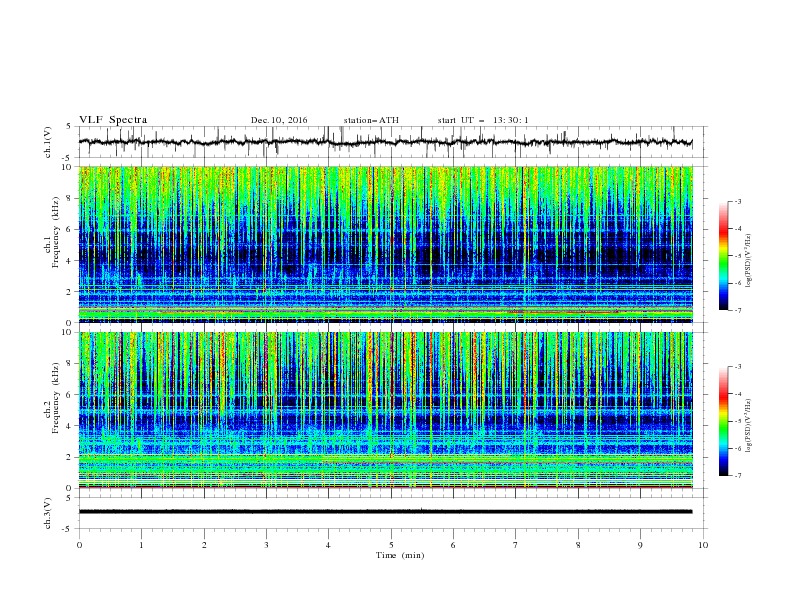Click the ch.1 spectrogram panel
Viewport: 792px width, 612px height.
385,244
